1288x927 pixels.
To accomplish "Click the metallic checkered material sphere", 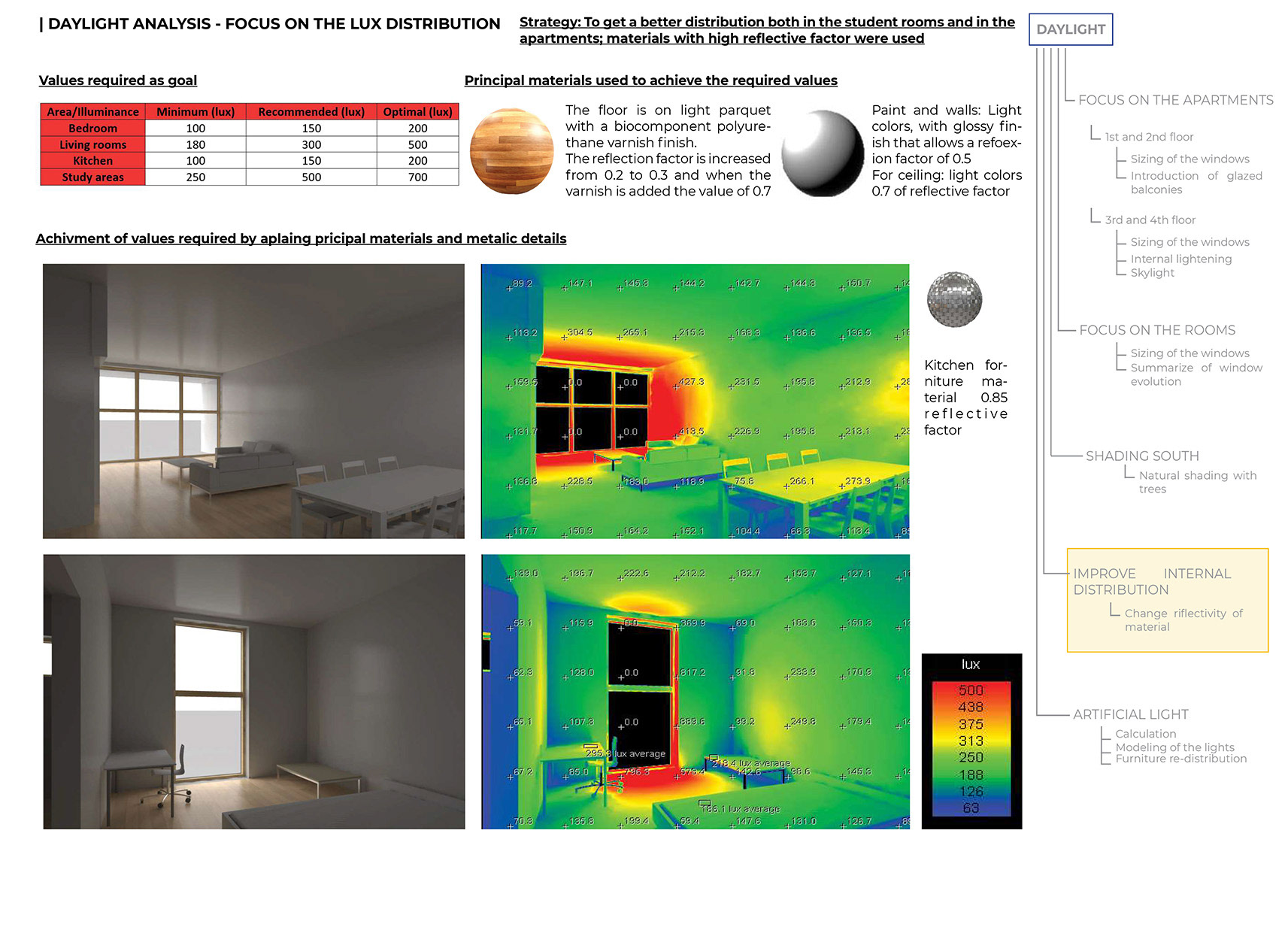I will tap(955, 299).
